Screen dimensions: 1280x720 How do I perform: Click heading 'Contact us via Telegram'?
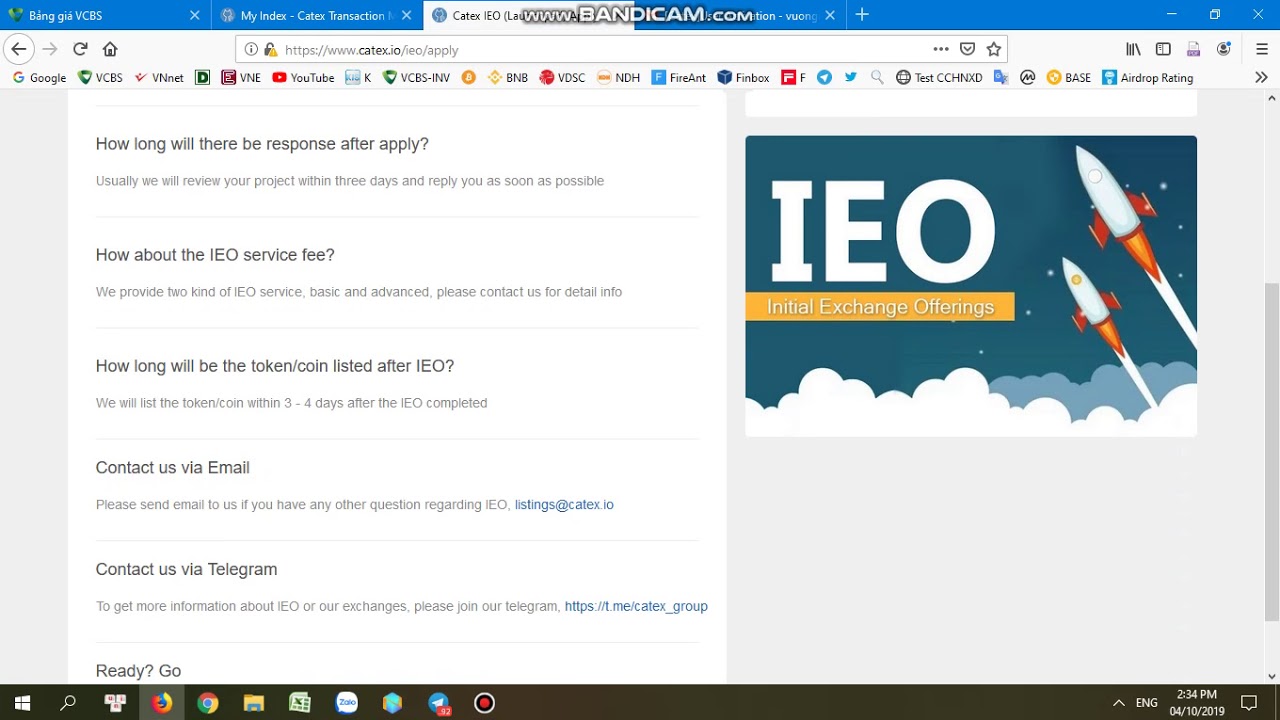tap(186, 569)
